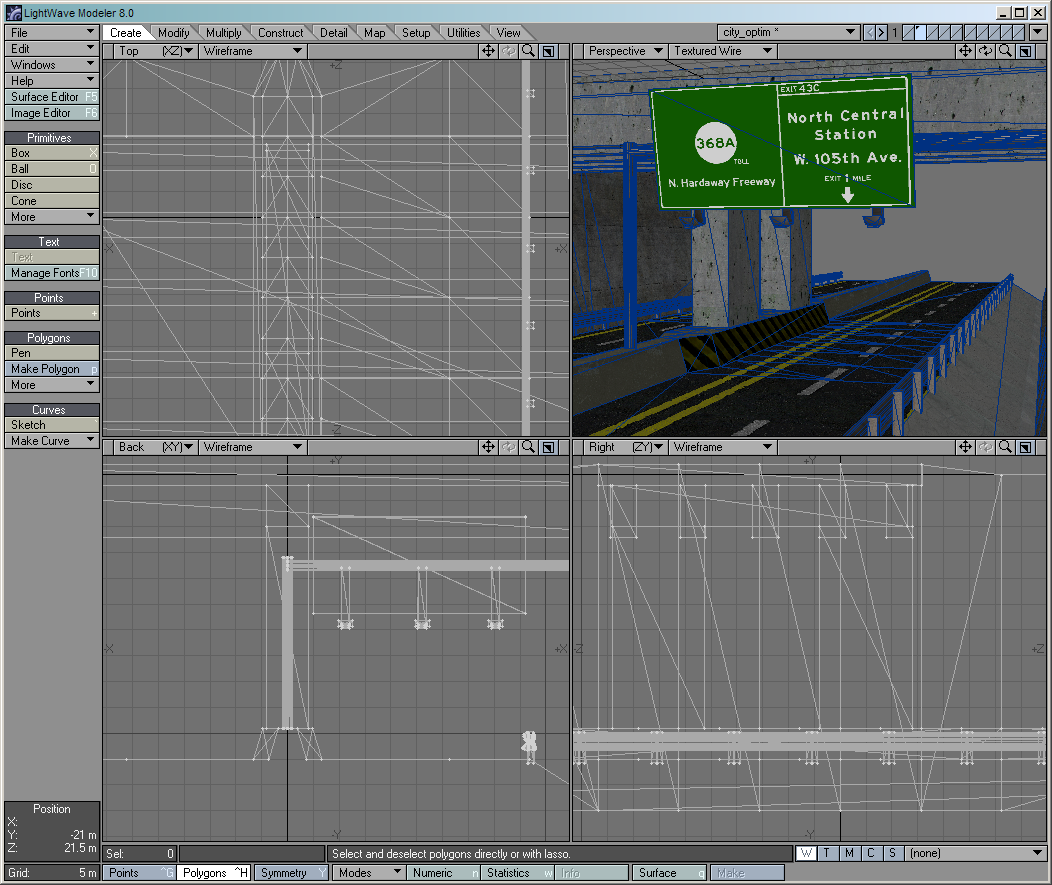1052x885 pixels.
Task: Switch to the Construct tab
Action: (280, 33)
